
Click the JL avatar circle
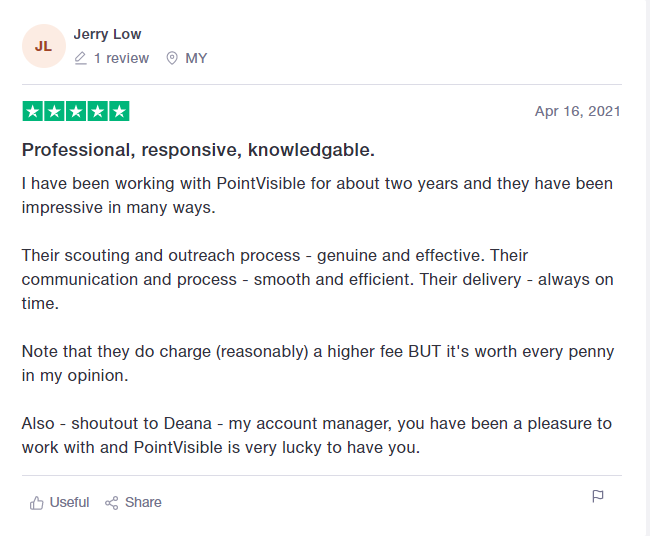pos(44,46)
